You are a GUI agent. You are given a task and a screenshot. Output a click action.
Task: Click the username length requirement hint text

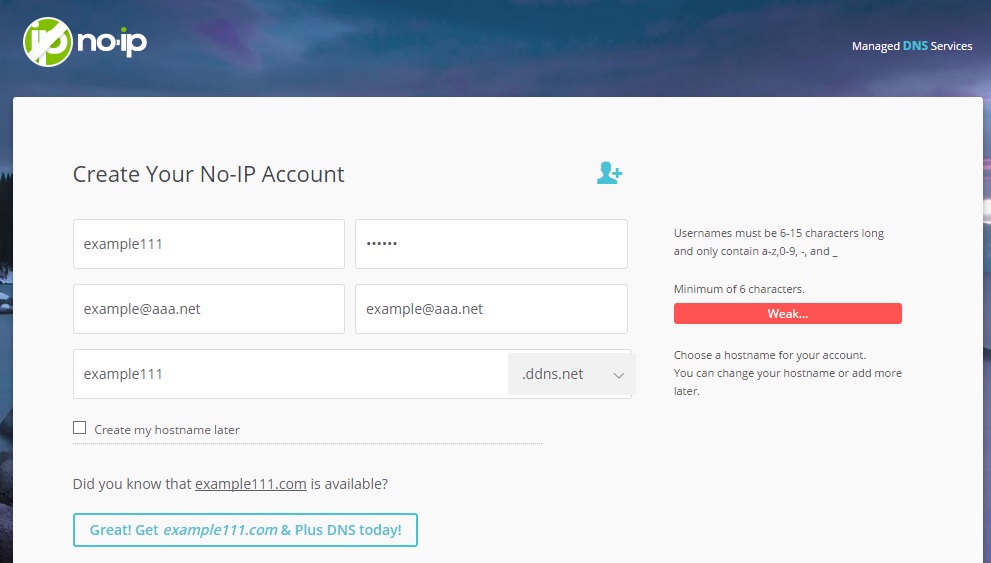click(778, 242)
